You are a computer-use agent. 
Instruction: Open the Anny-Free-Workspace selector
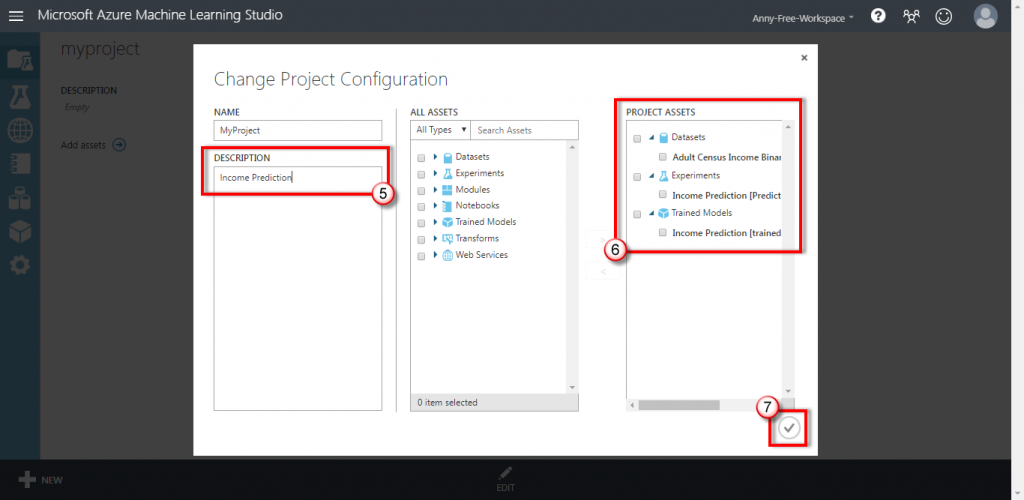[x=803, y=18]
